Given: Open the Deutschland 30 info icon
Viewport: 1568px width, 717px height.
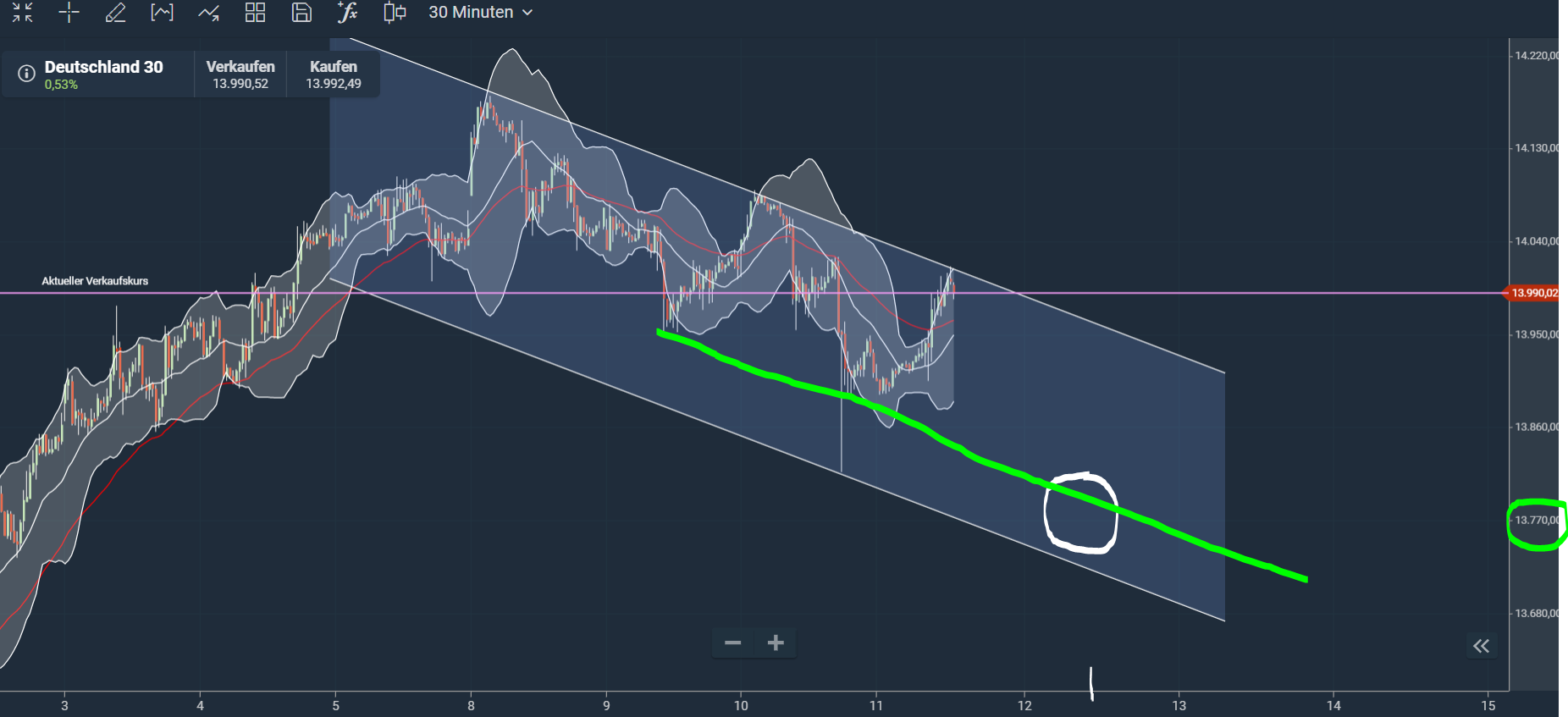Looking at the screenshot, I should coord(26,74).
